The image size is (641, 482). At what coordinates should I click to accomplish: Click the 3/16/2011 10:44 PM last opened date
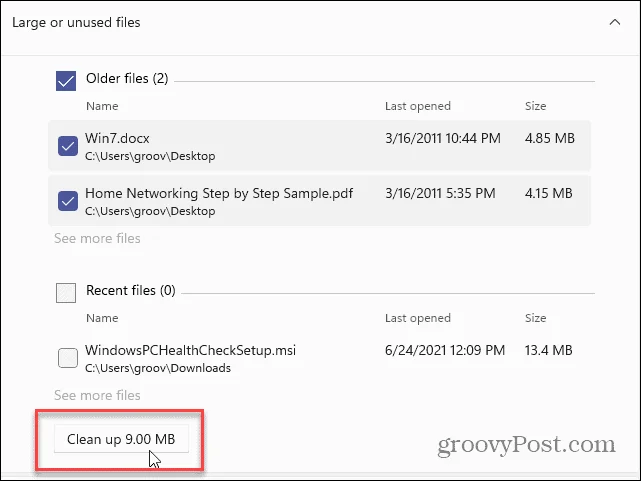pos(443,138)
